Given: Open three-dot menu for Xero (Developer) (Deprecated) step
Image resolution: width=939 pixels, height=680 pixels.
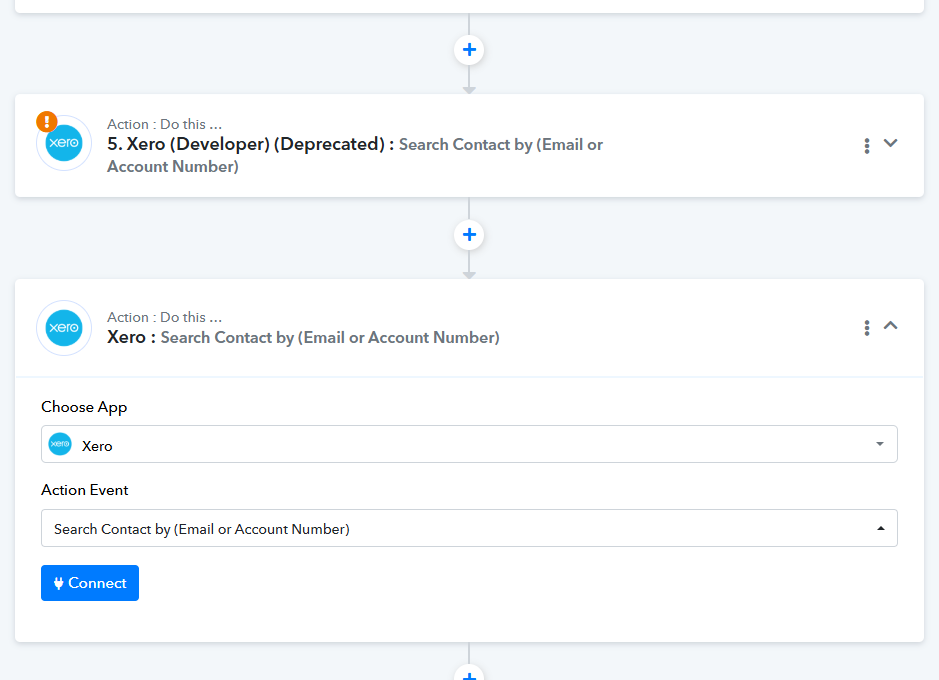Looking at the screenshot, I should 867,145.
